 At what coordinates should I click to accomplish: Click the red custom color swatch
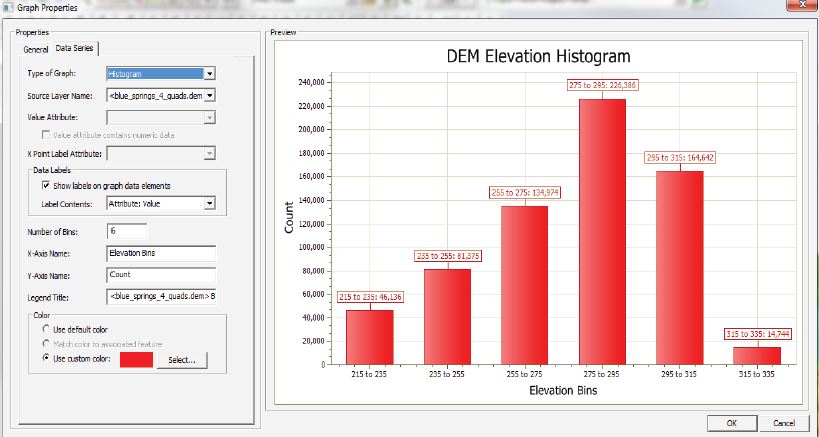pos(136,359)
